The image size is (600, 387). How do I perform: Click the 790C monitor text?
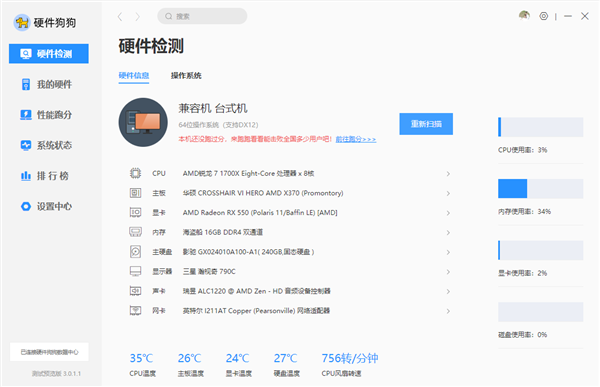[209, 271]
